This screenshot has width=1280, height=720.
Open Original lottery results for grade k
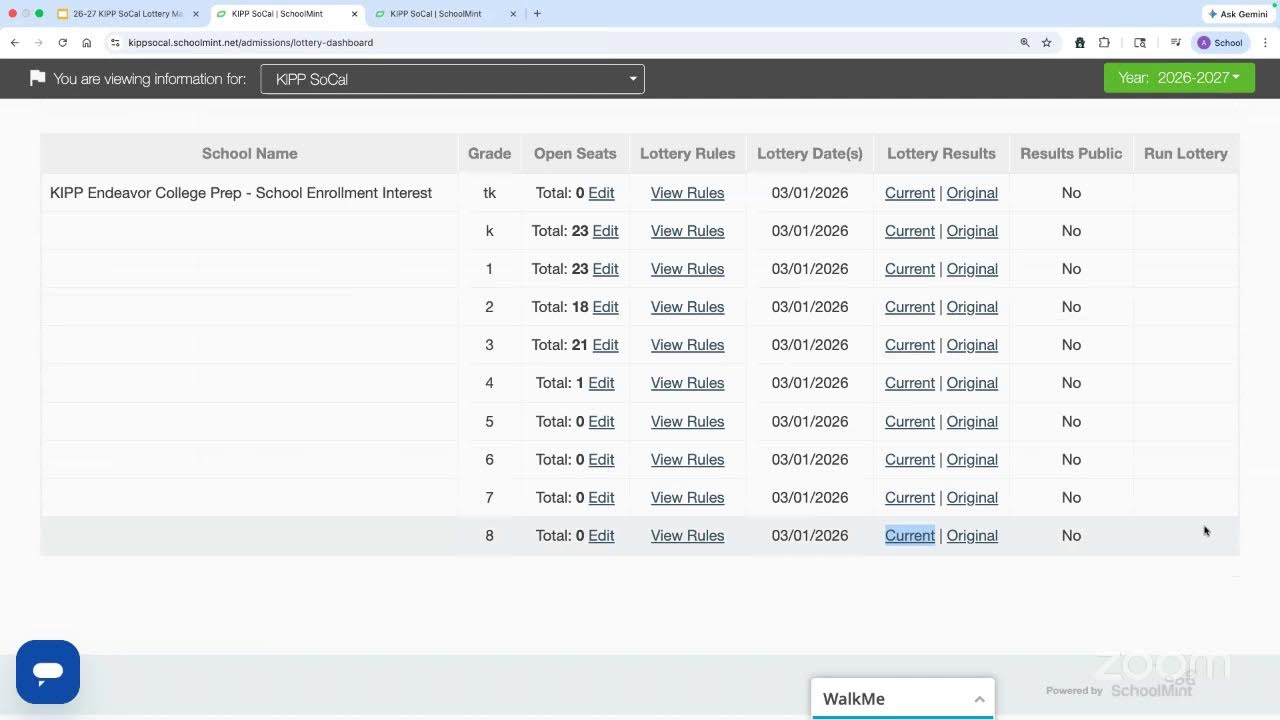click(x=972, y=231)
